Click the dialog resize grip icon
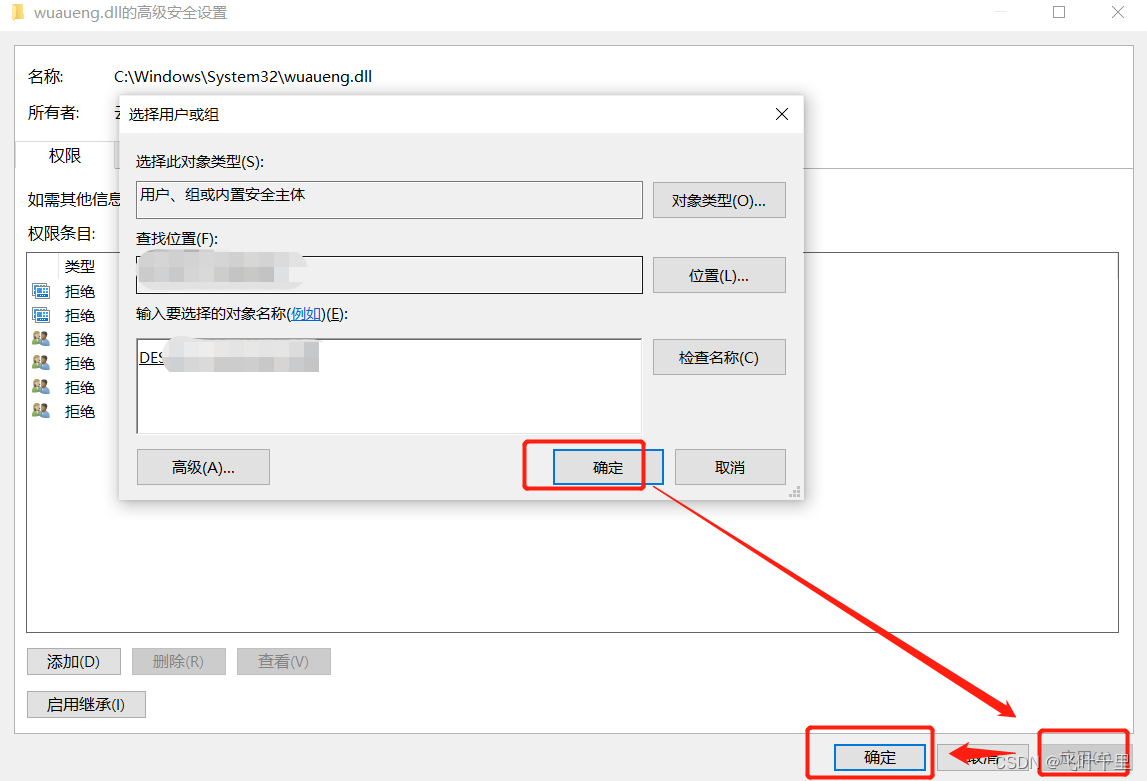 pos(794,492)
